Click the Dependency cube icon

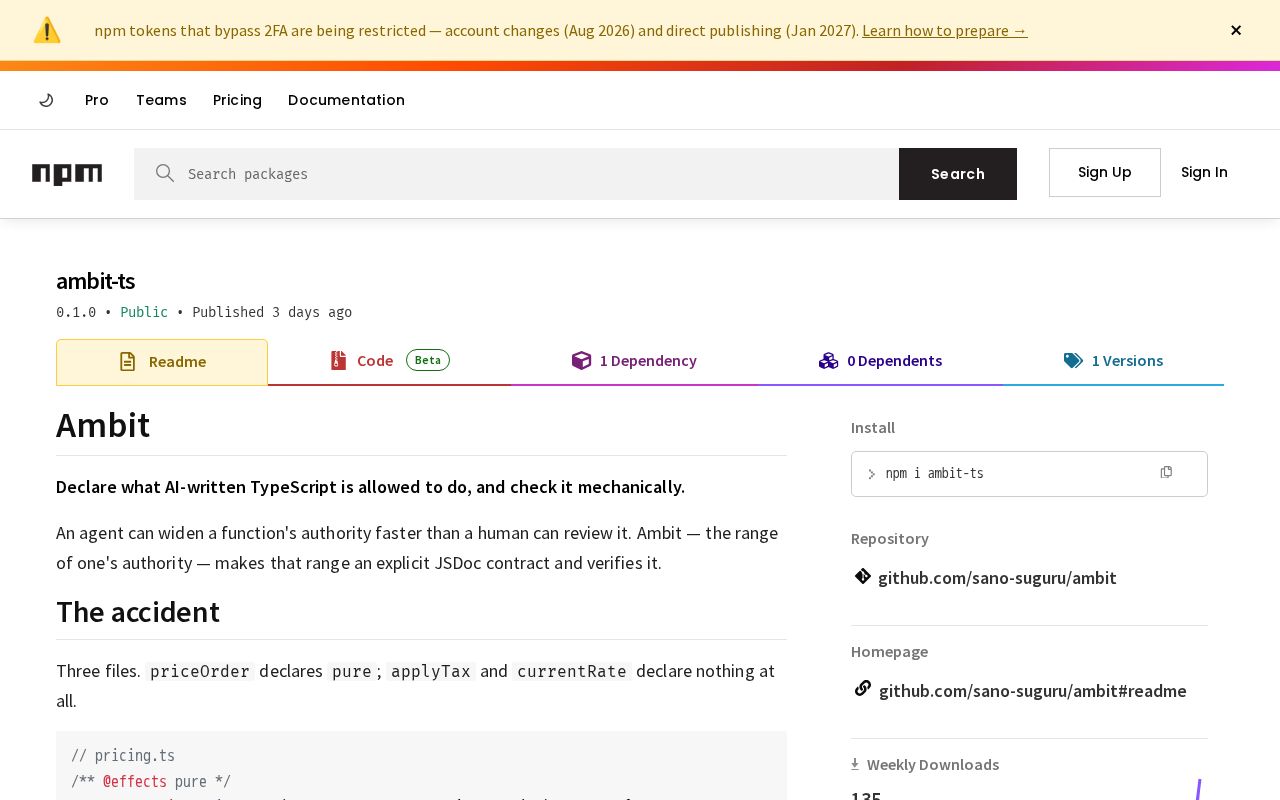tap(581, 361)
